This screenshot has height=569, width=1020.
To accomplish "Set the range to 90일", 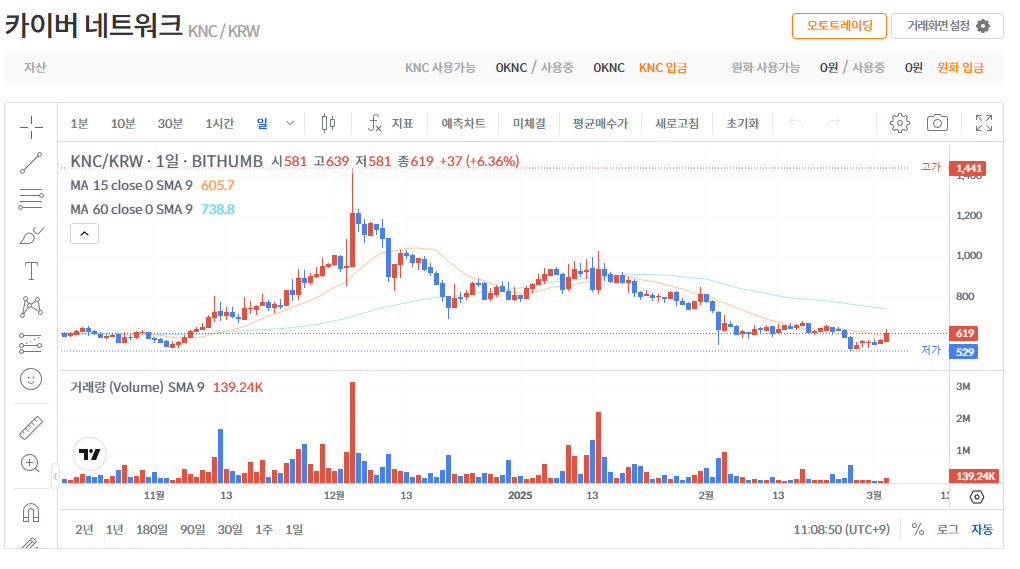I will point(193,529).
